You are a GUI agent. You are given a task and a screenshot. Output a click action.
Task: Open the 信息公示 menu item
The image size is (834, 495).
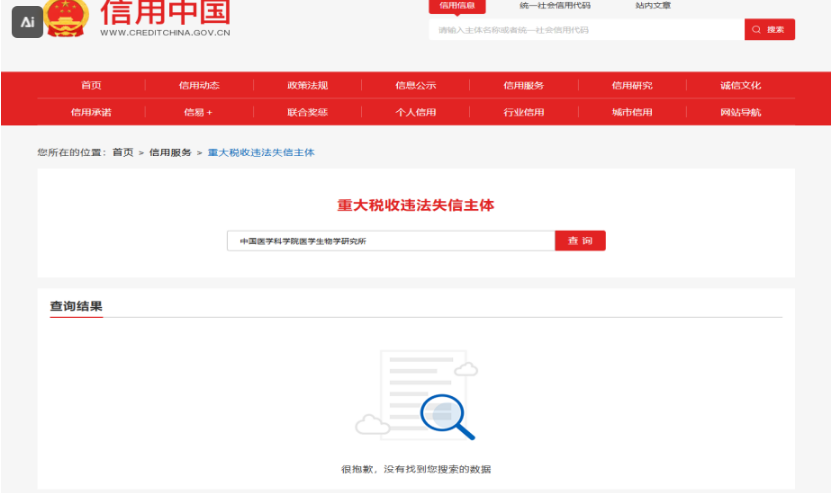point(415,85)
